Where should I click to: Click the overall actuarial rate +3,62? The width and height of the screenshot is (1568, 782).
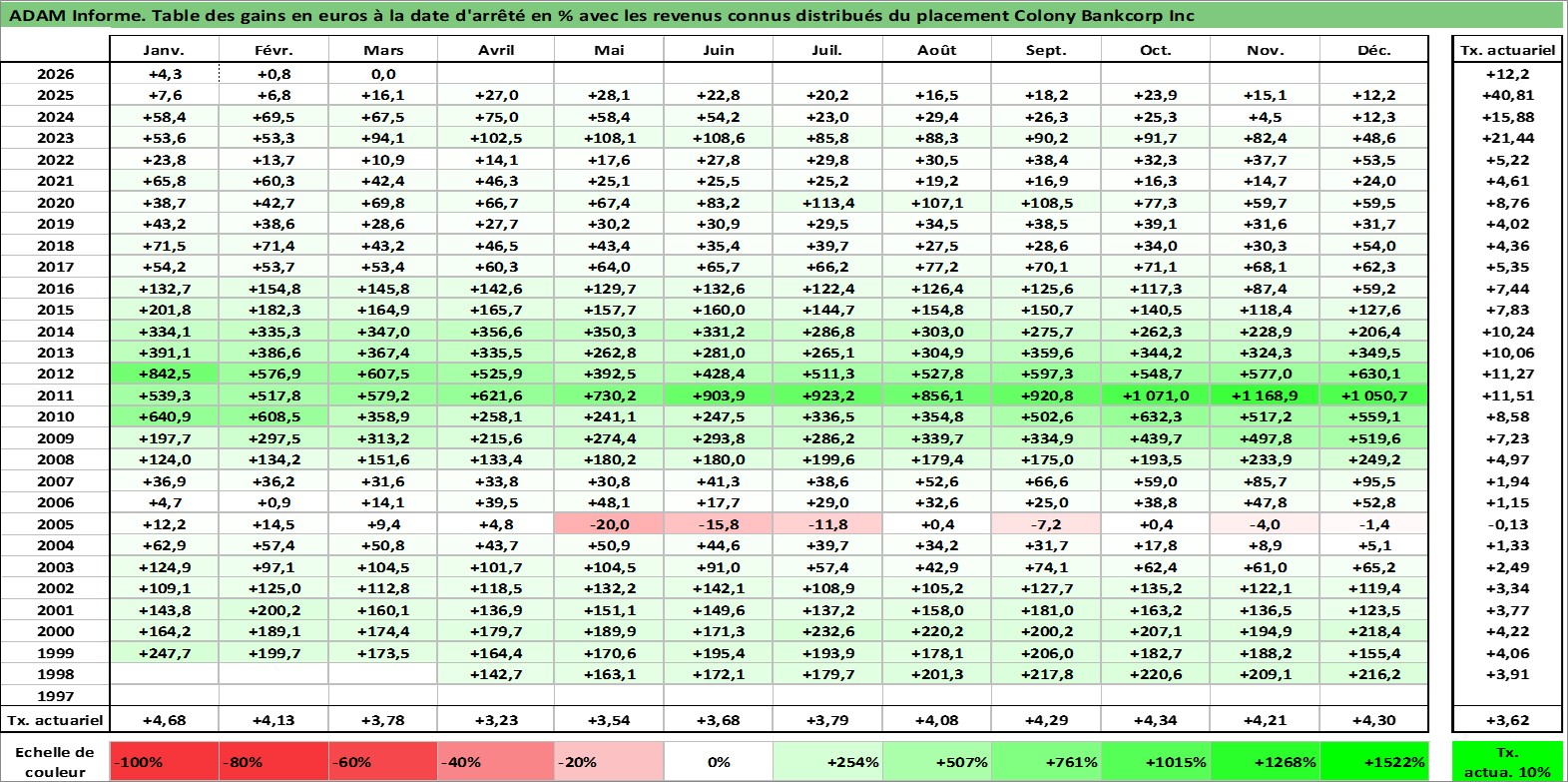pyautogui.click(x=1507, y=719)
